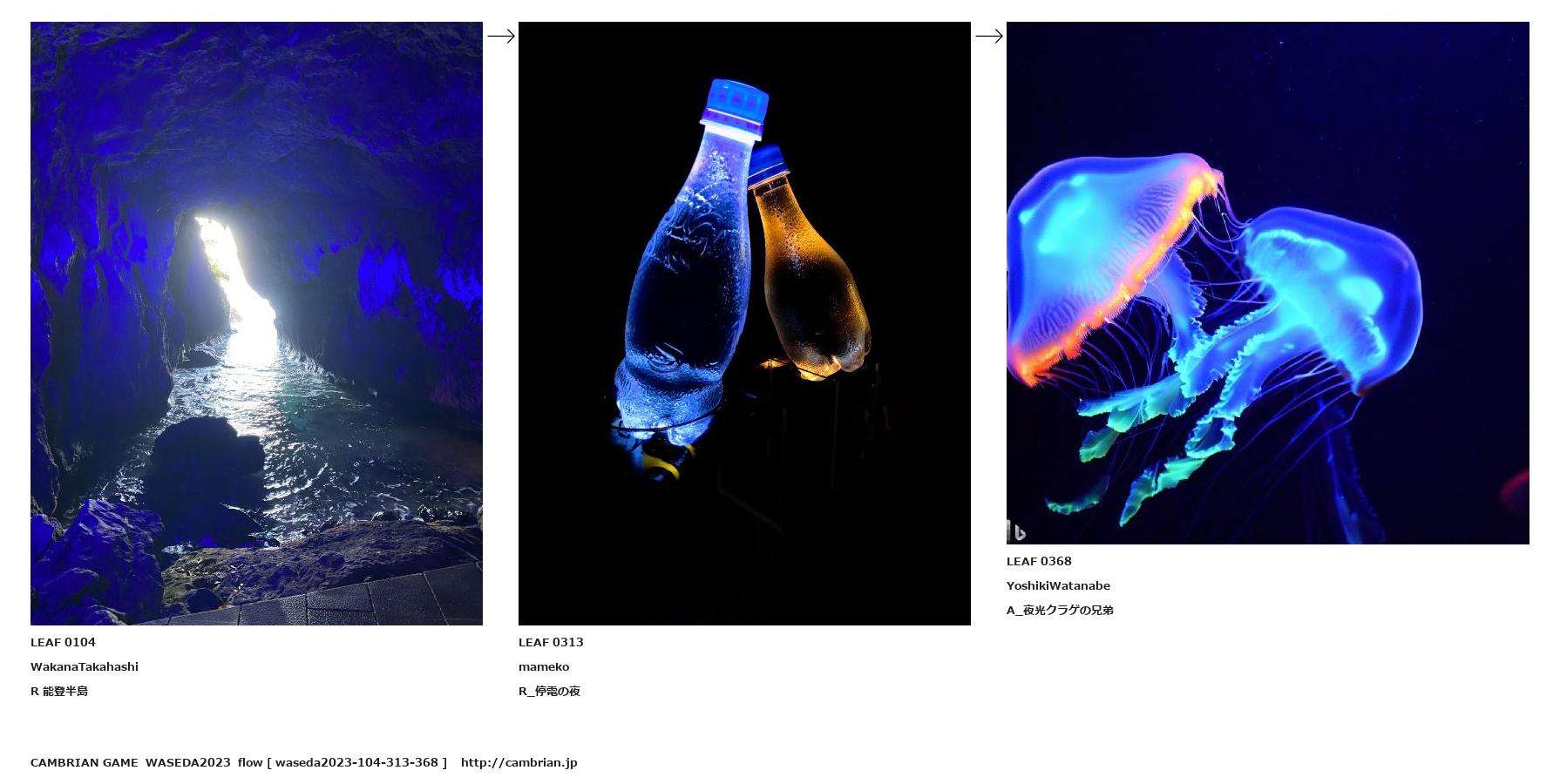This screenshot has height=784, width=1560.
Task: Click the caption R_停電の夜
Action: [549, 691]
